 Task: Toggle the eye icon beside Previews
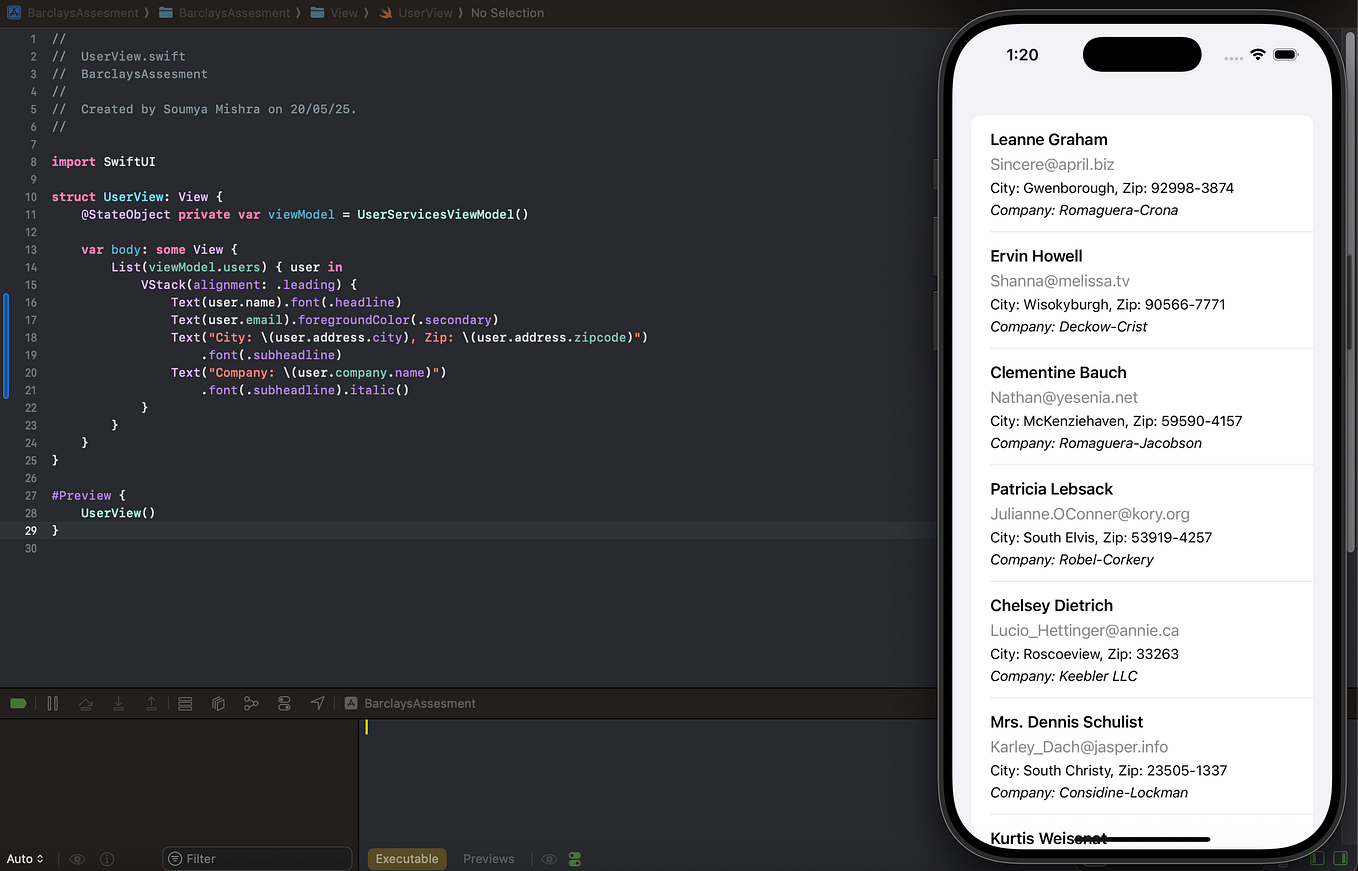point(548,859)
